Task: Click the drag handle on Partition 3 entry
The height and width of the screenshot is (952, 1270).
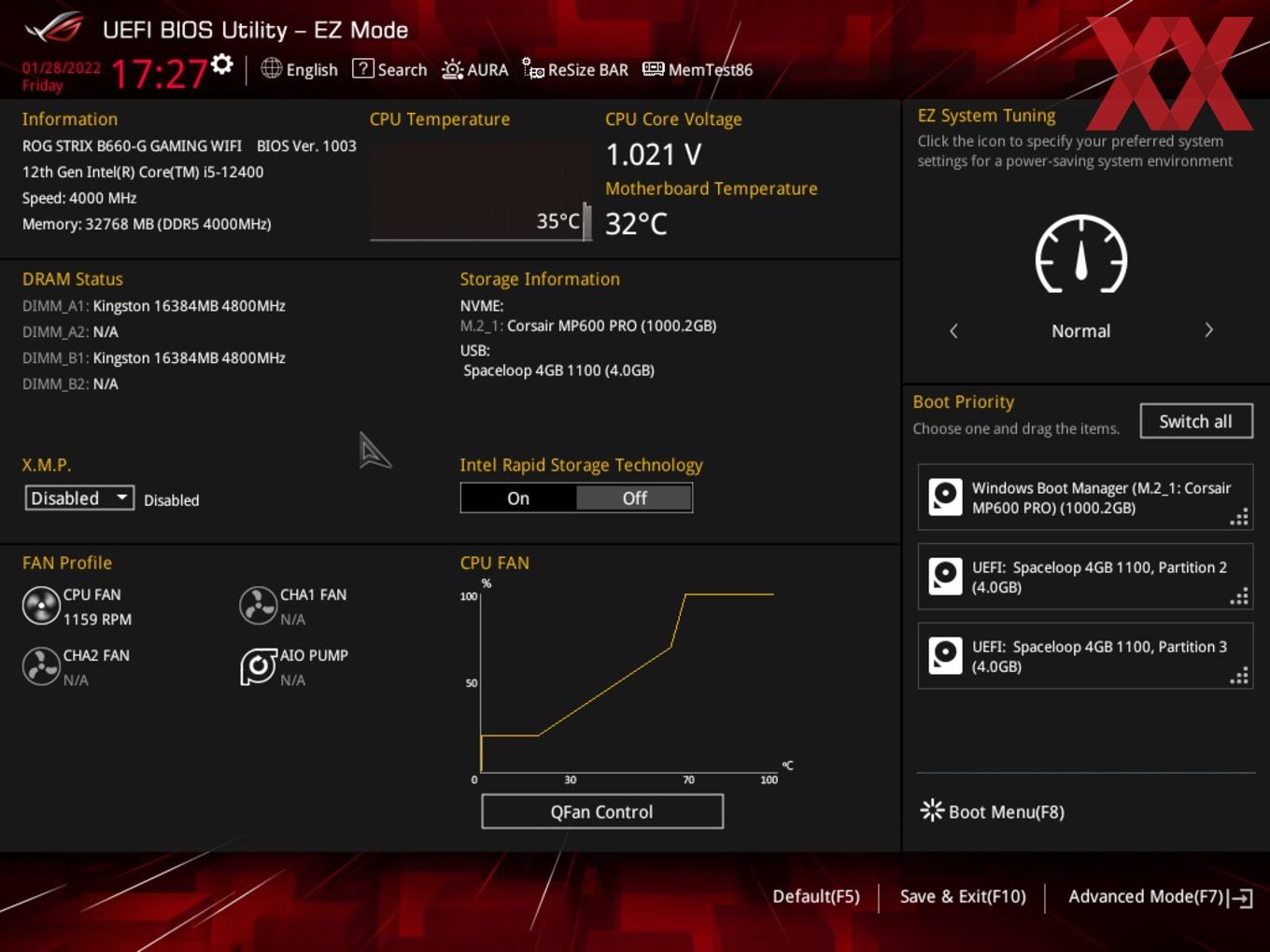Action: click(x=1239, y=676)
